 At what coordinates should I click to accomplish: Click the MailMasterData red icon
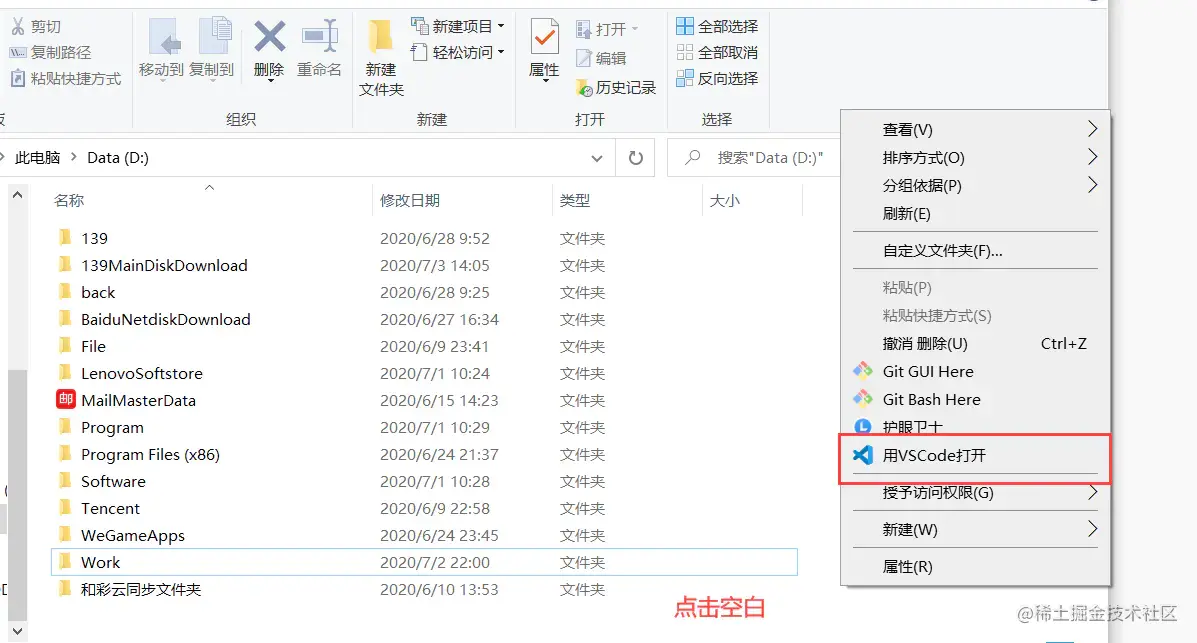click(x=66, y=399)
